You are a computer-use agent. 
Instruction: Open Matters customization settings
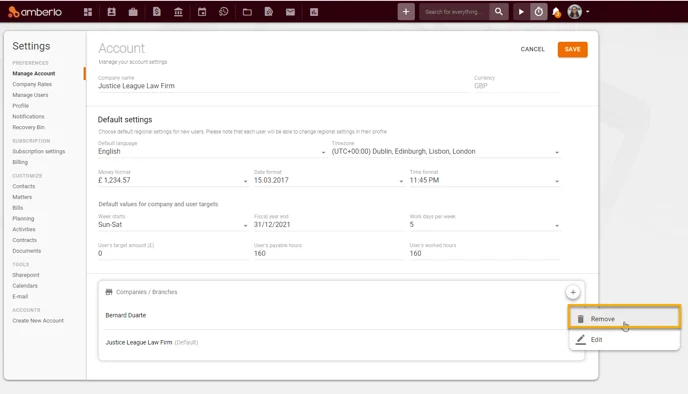[22, 197]
